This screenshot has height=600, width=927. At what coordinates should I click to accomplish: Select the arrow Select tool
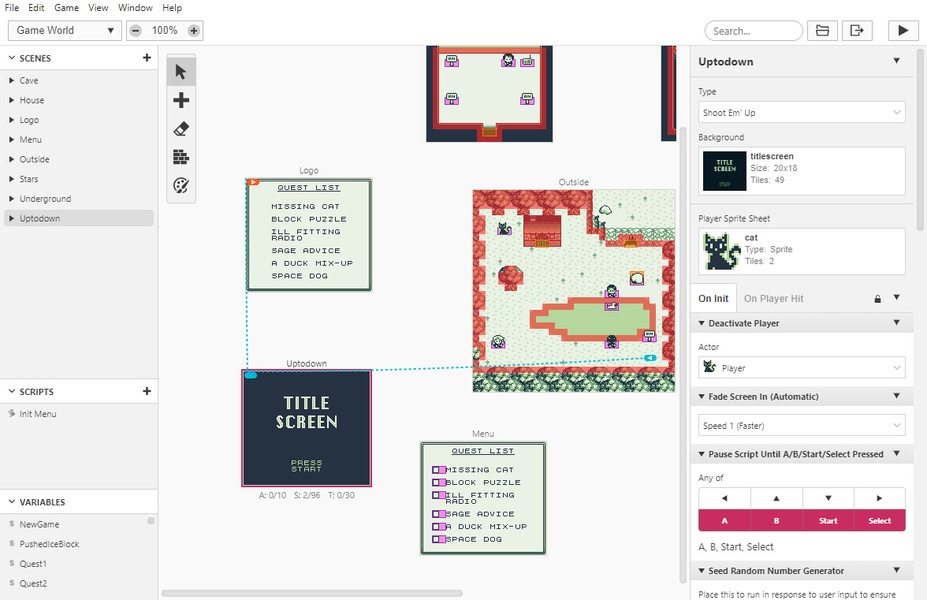(x=181, y=72)
